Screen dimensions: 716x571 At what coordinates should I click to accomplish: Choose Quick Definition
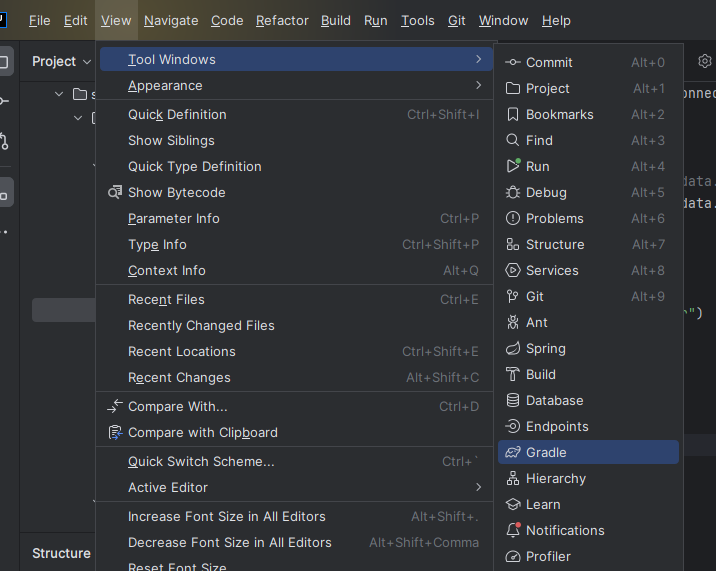[296, 114]
